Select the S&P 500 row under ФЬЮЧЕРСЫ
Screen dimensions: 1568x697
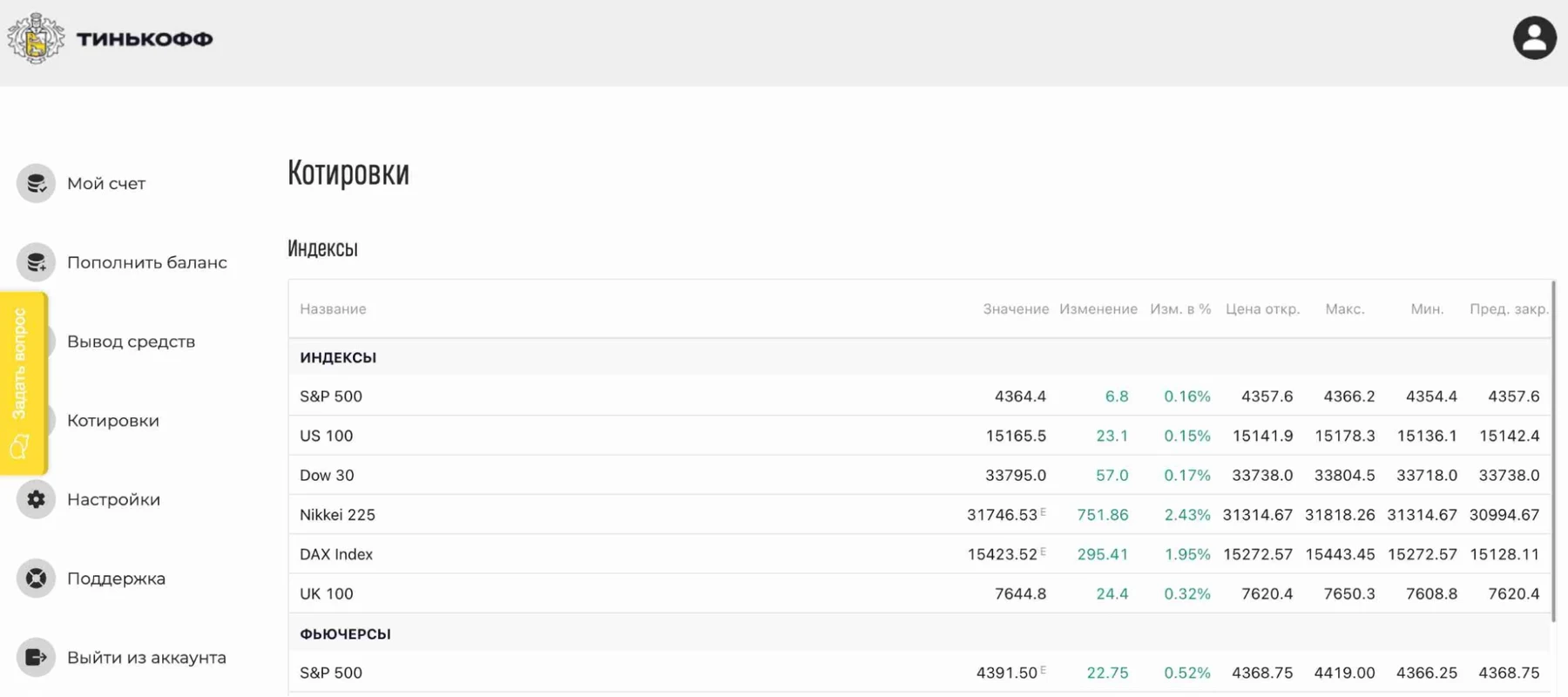[x=920, y=673]
